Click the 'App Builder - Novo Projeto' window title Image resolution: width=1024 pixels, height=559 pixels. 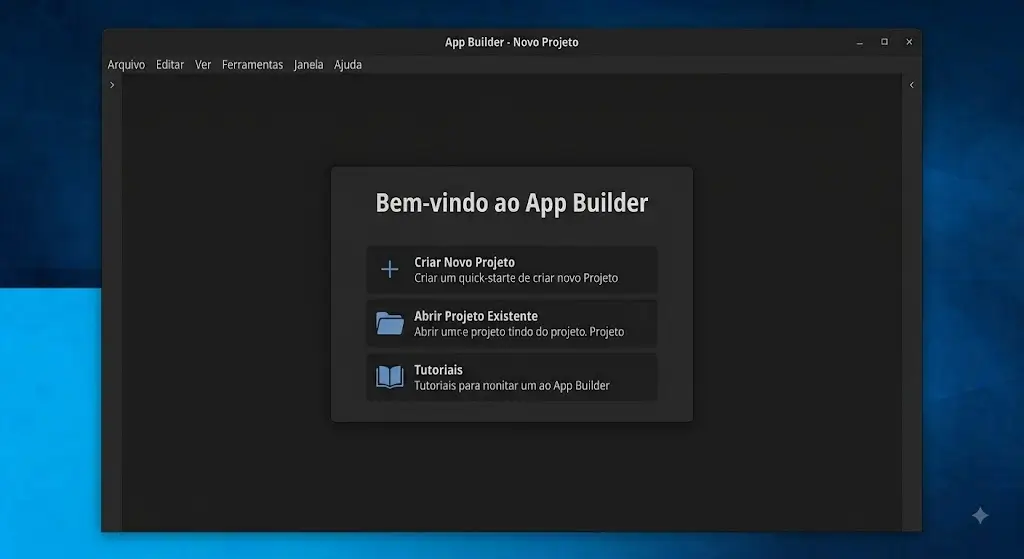pyautogui.click(x=512, y=42)
